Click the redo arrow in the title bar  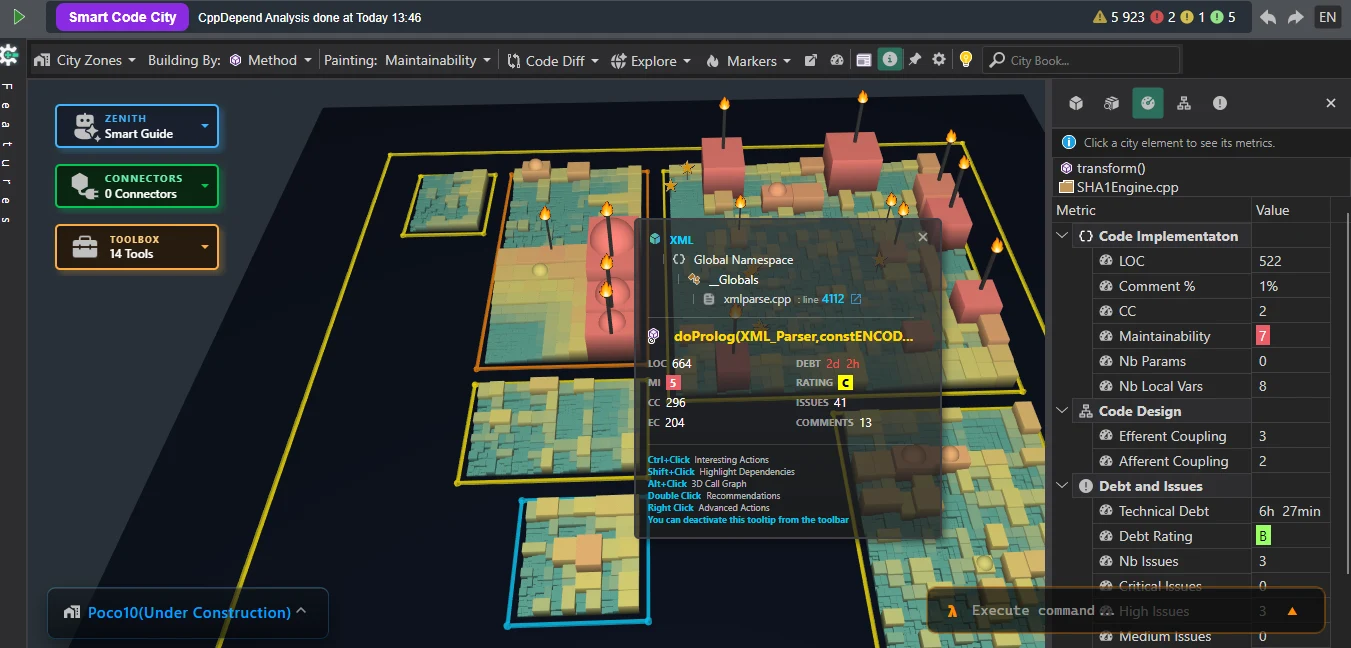coord(1295,17)
